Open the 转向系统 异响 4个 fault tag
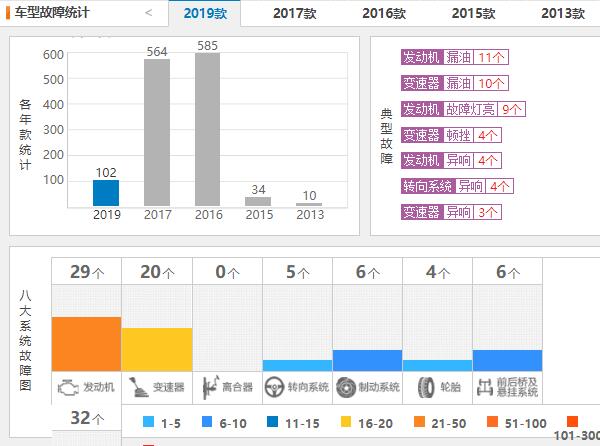 (x=457, y=186)
